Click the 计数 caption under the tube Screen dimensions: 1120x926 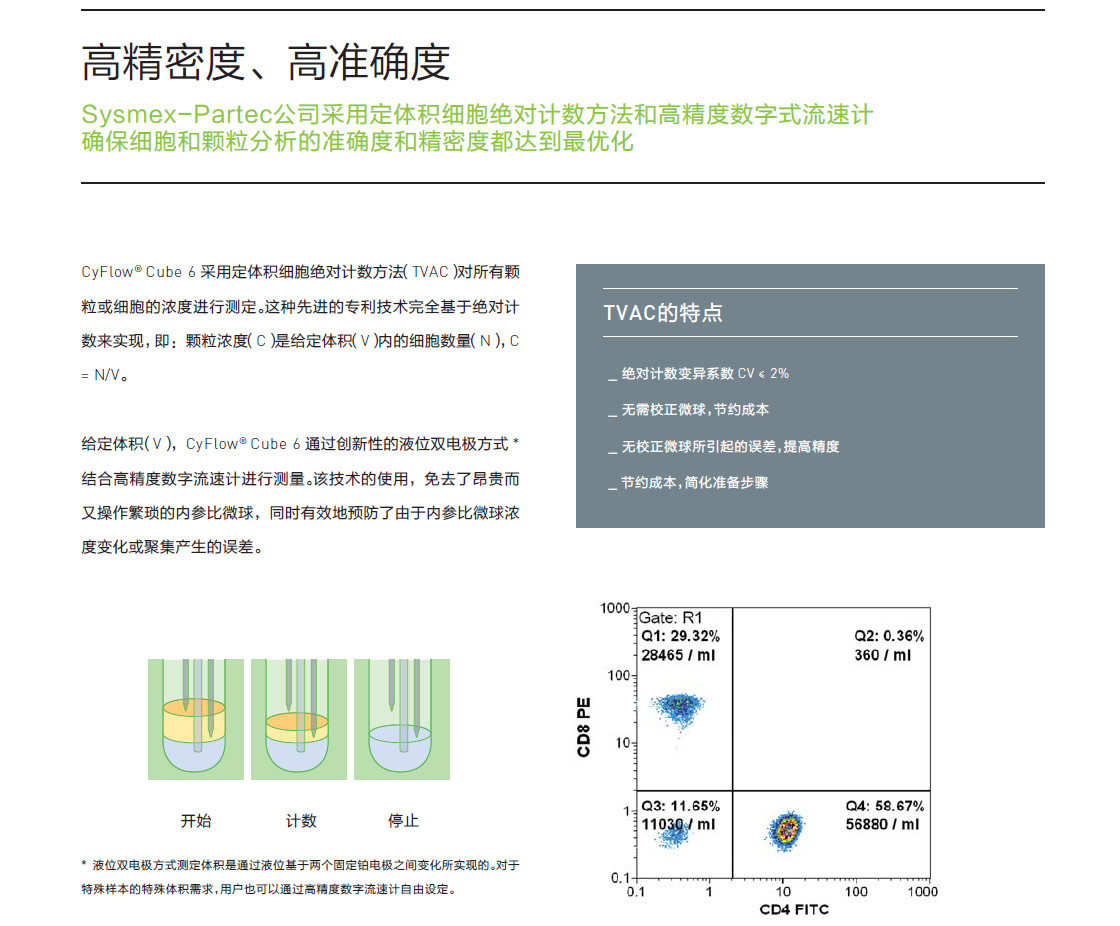pyautogui.click(x=301, y=821)
